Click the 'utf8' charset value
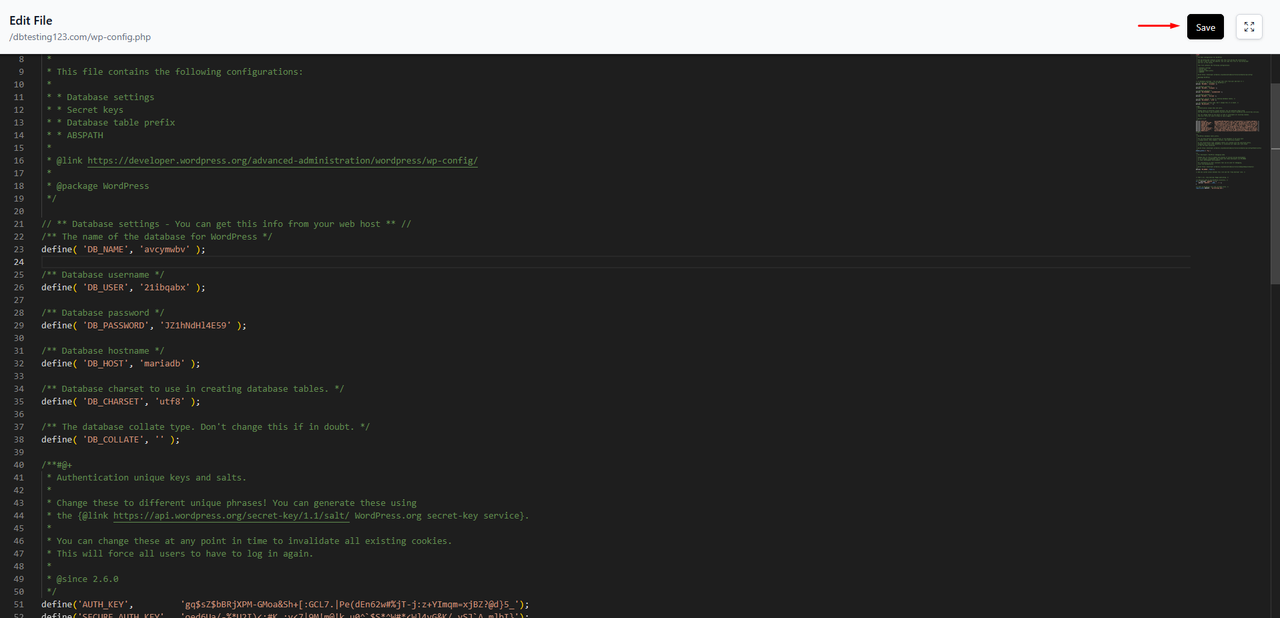 (170, 401)
